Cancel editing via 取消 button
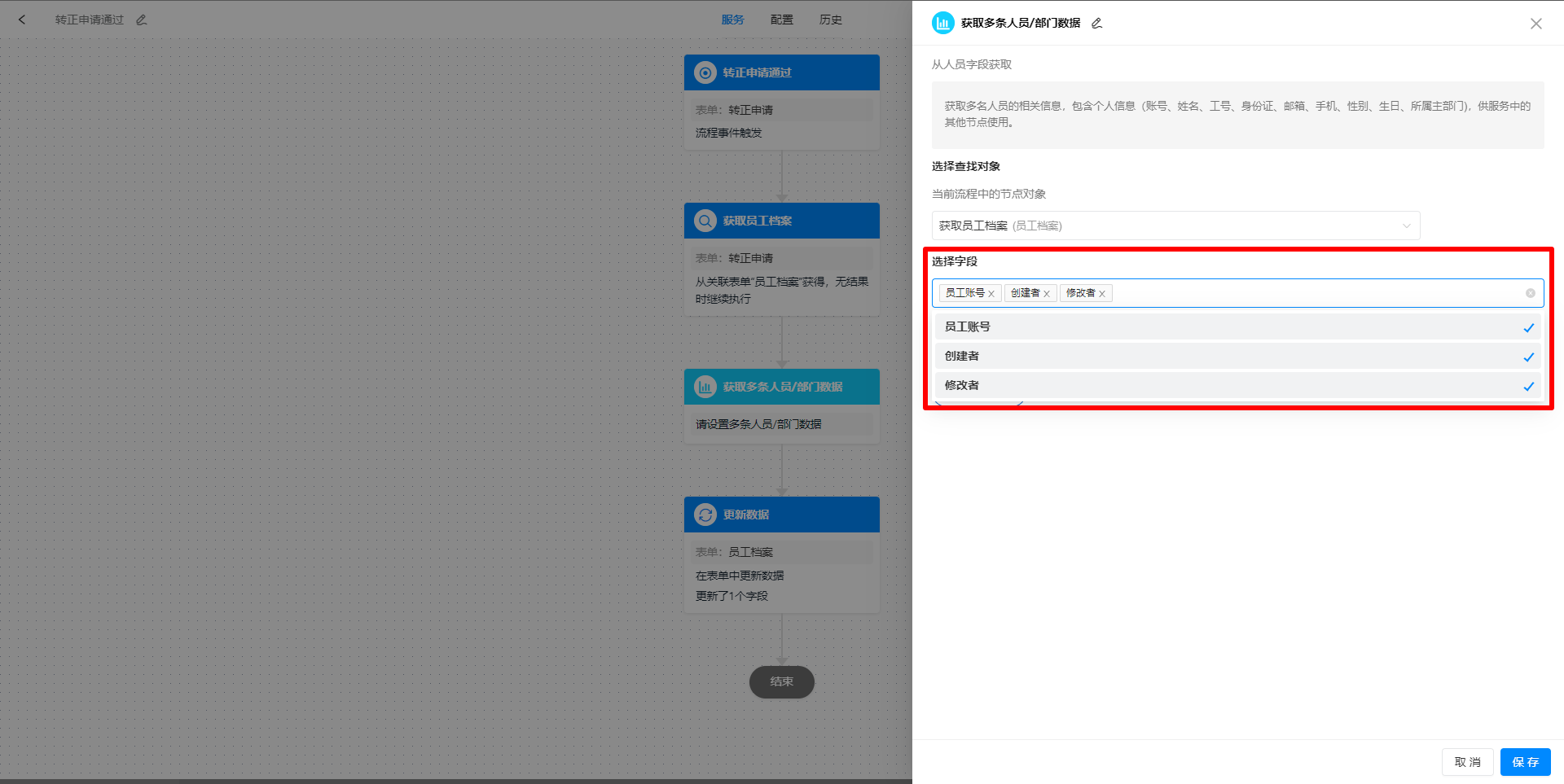 1467,762
